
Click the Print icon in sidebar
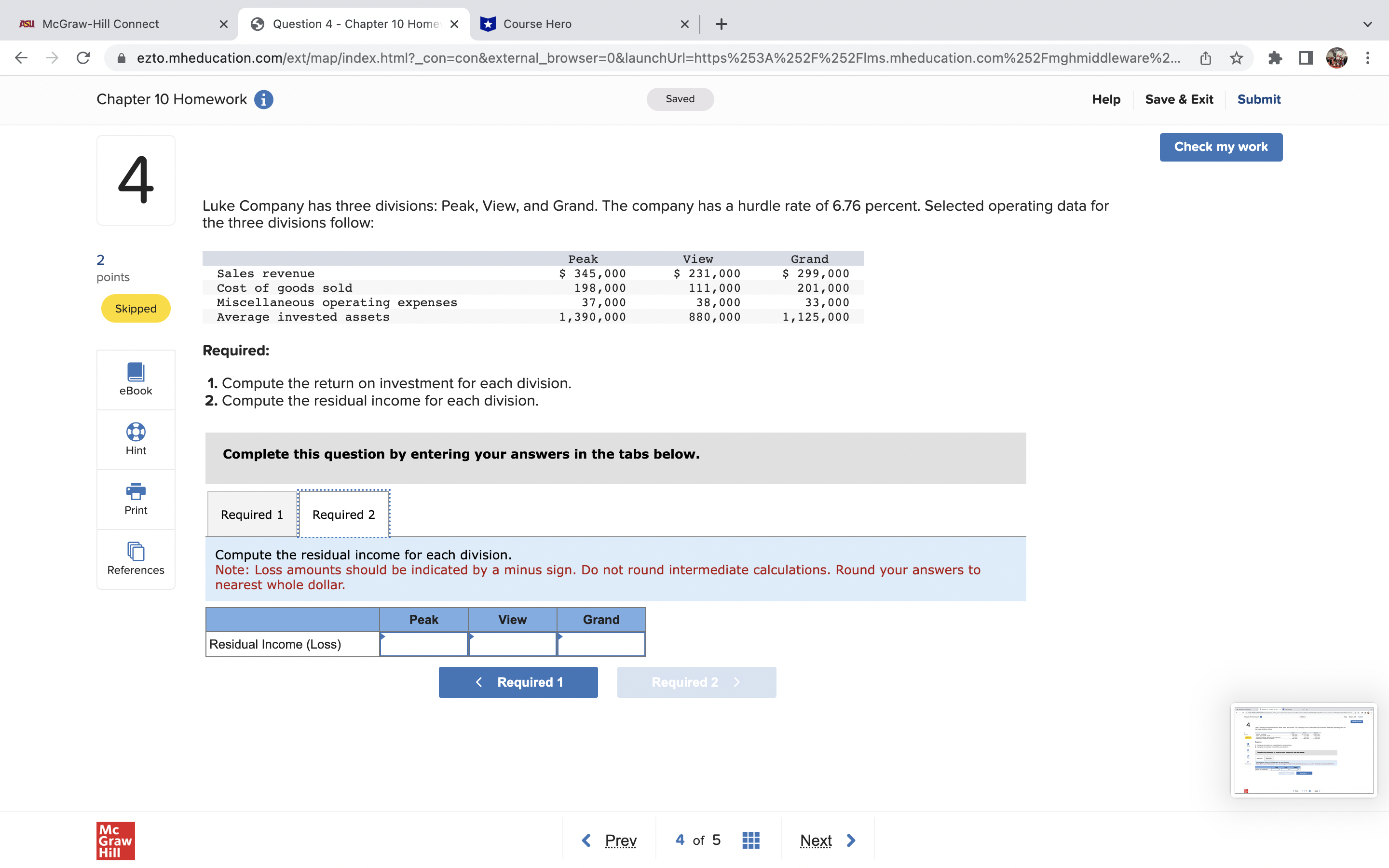136,491
